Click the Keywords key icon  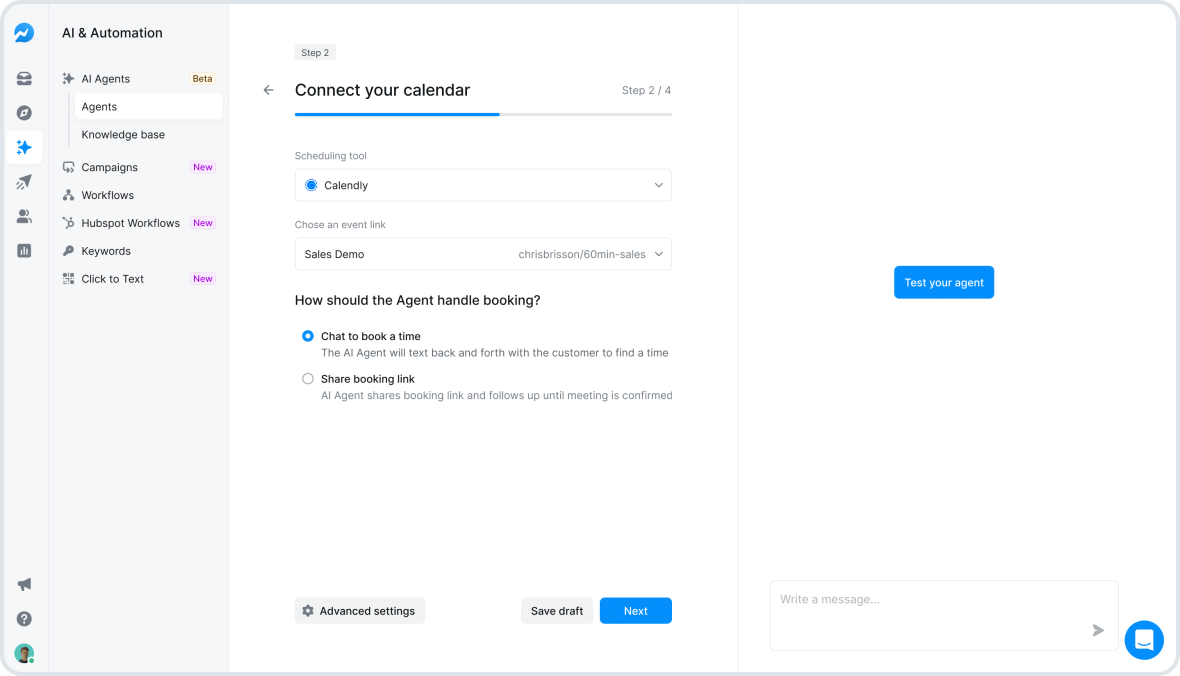68,251
